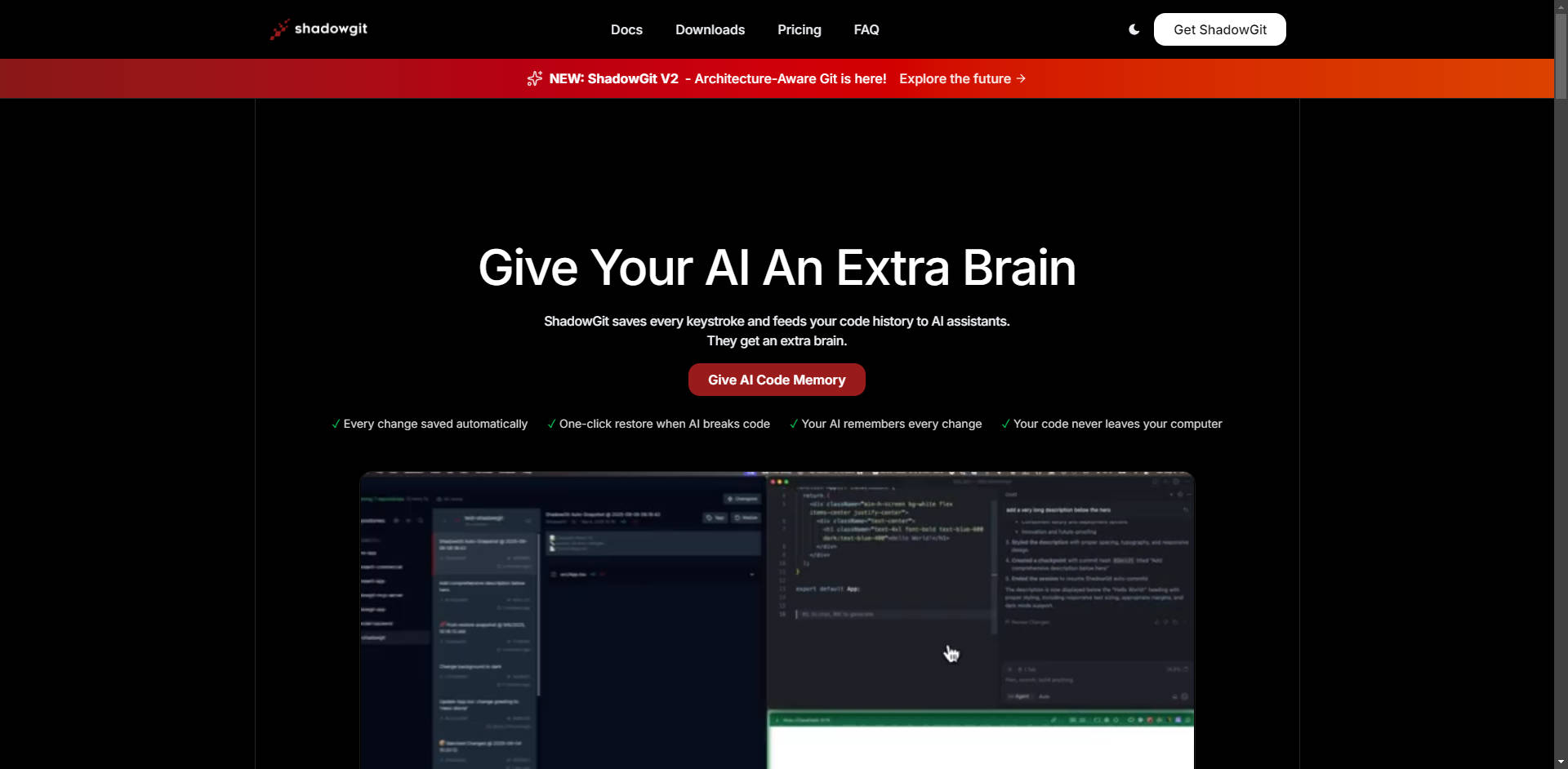Screen dimensions: 1568x769
Task: Click checkmark beside One-click restore text
Action: tap(551, 424)
